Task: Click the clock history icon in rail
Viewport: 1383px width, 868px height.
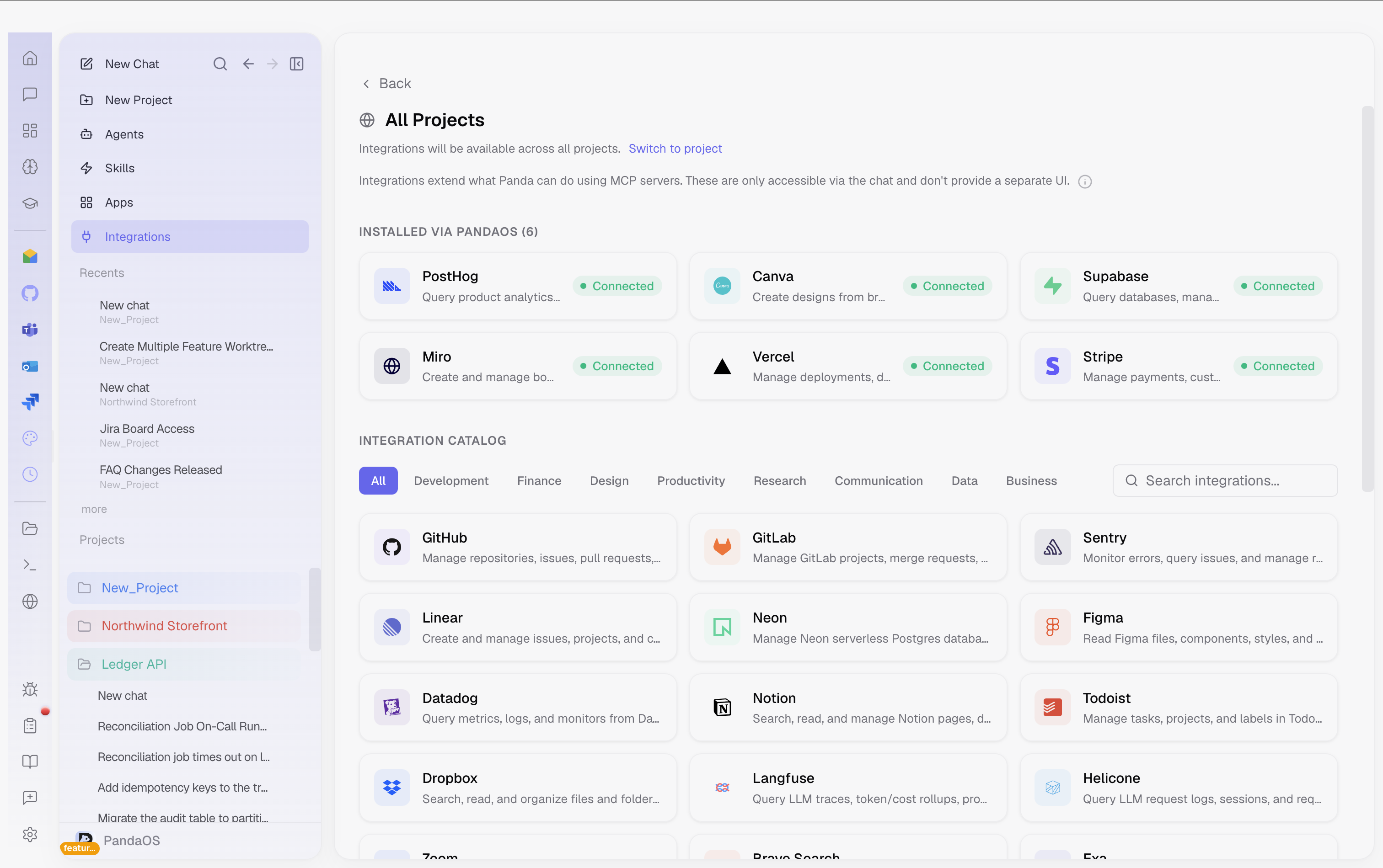Action: tap(30, 474)
